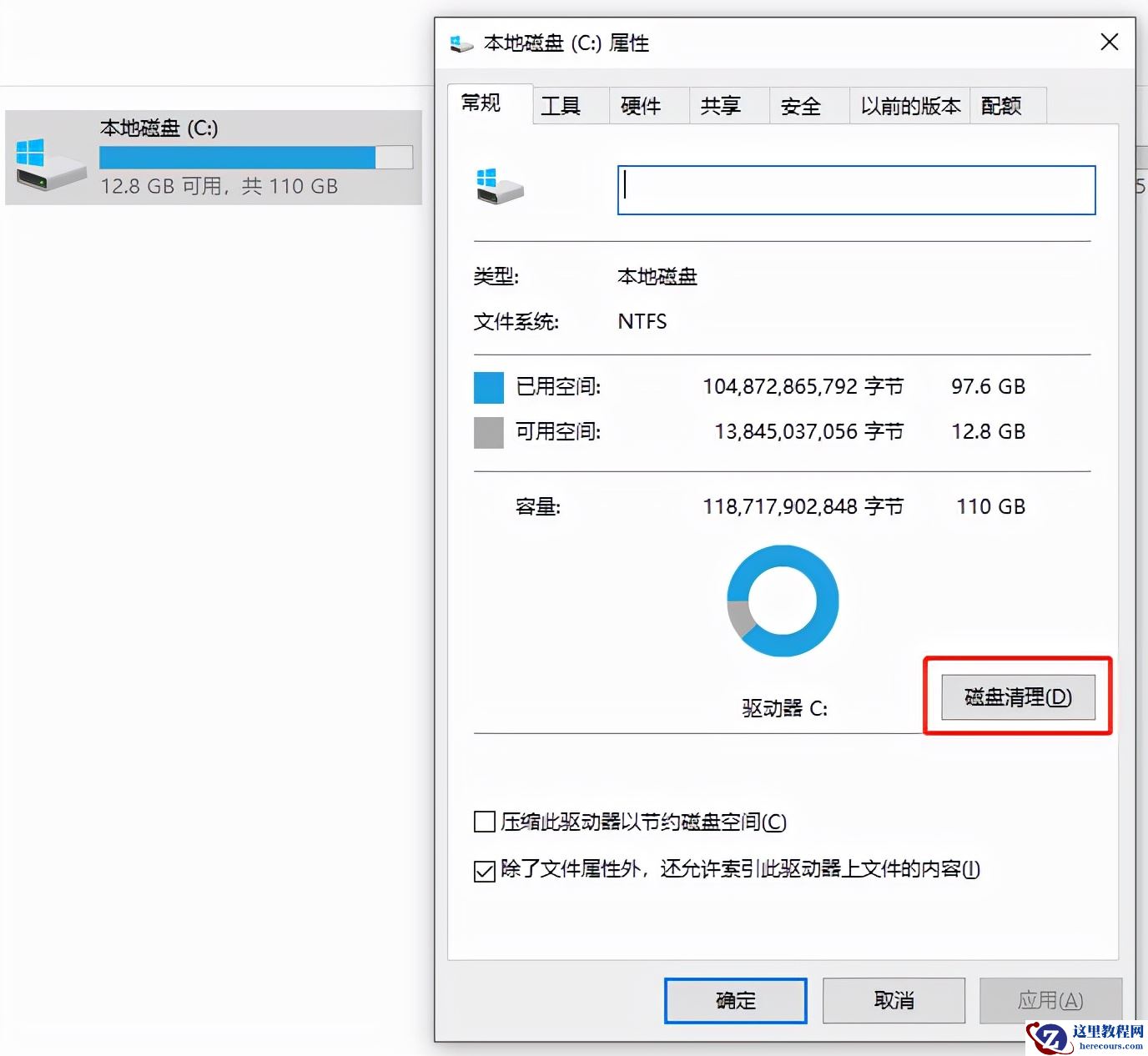
Task: Open the 硬件 tab
Action: pyautogui.click(x=647, y=105)
